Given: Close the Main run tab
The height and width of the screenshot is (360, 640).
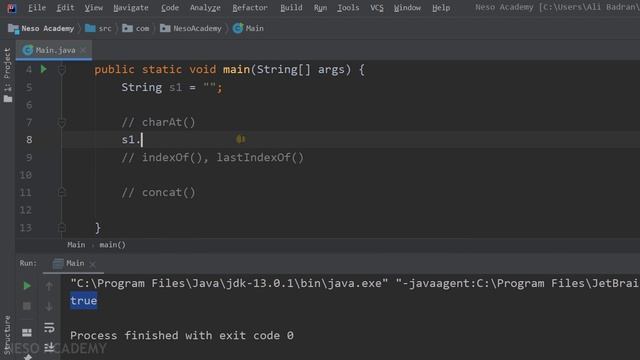Looking at the screenshot, I should click(92, 264).
